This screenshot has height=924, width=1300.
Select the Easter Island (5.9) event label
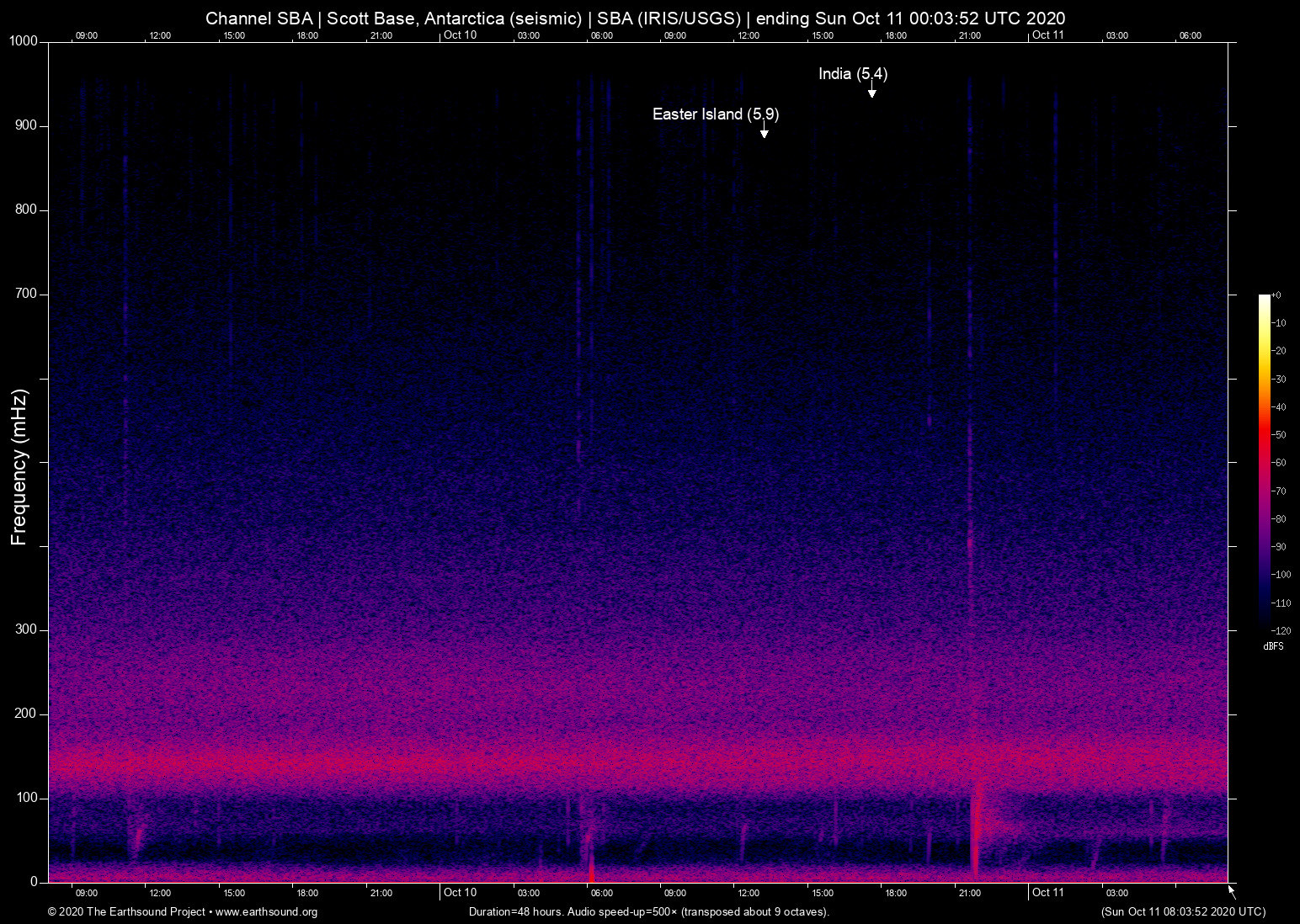pos(715,114)
